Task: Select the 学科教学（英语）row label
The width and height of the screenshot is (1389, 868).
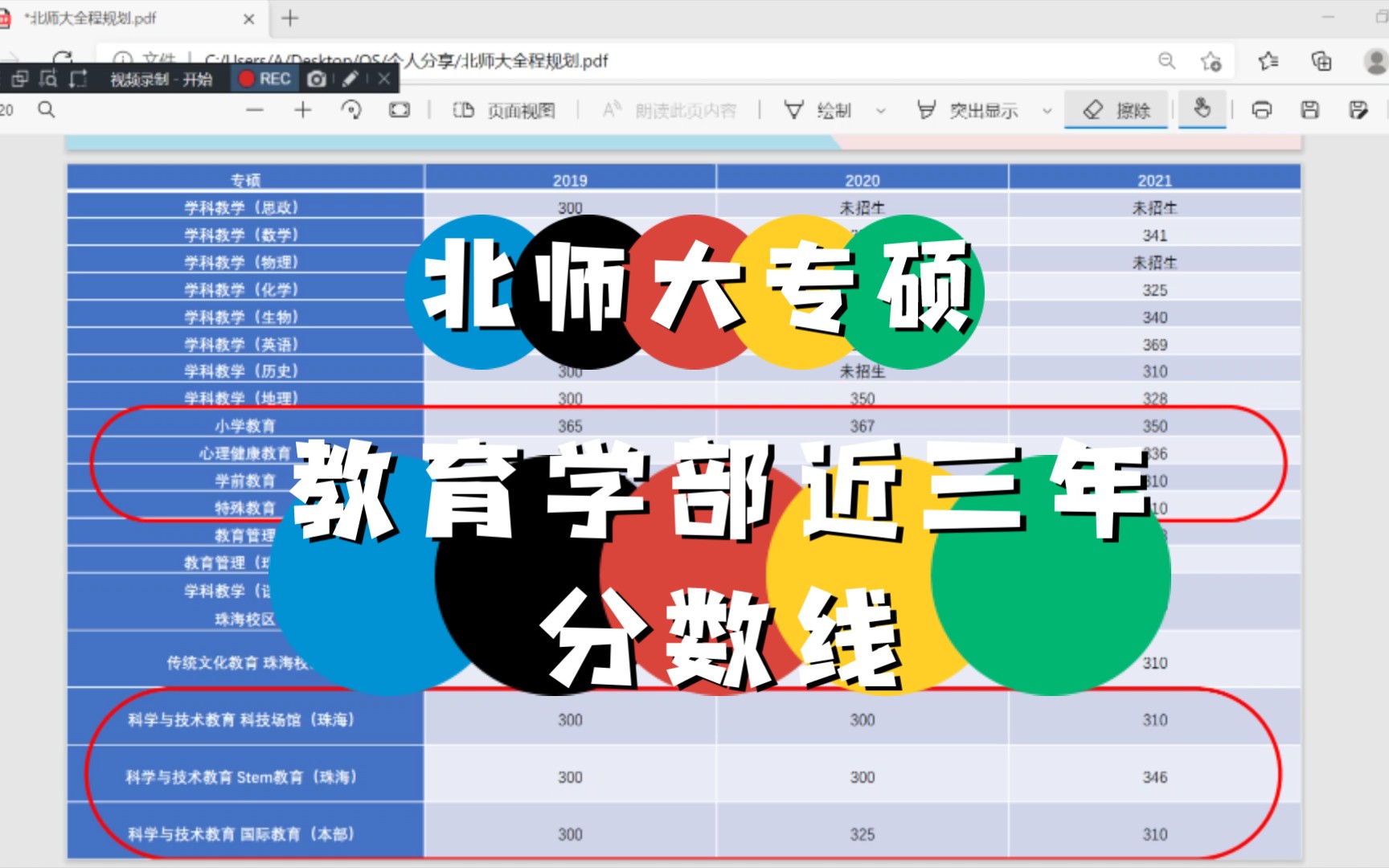Action: [242, 344]
